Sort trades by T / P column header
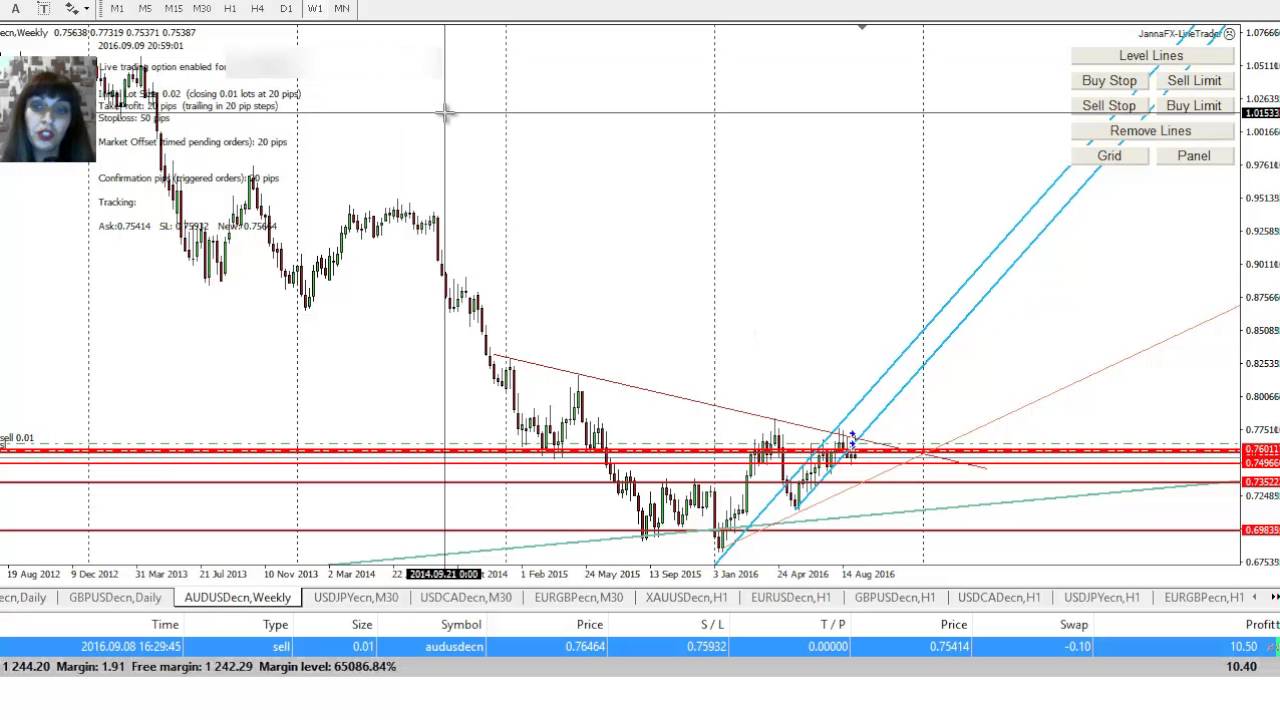The image size is (1280, 720). (x=833, y=624)
